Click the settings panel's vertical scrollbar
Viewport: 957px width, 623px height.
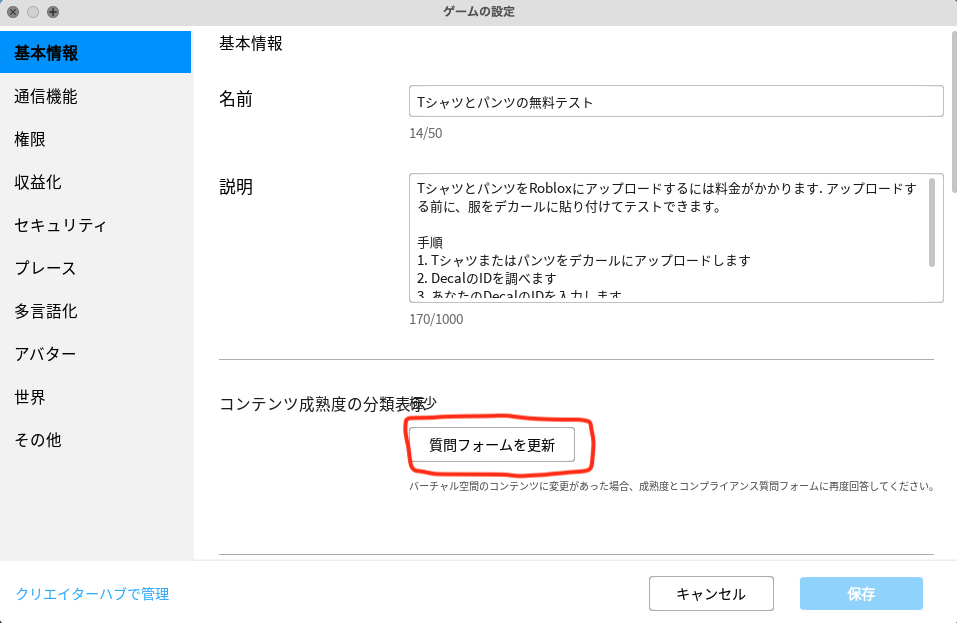(x=951, y=110)
